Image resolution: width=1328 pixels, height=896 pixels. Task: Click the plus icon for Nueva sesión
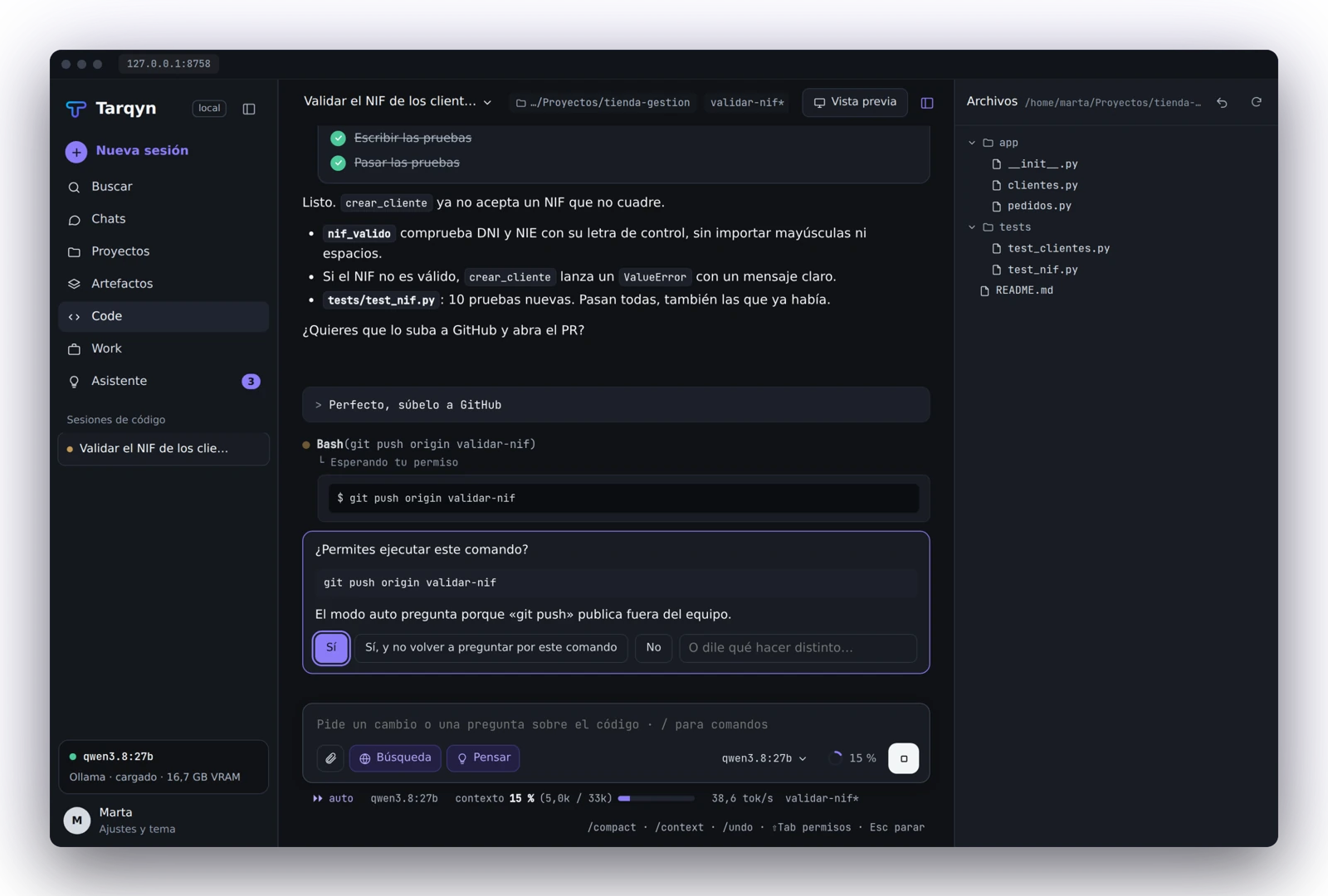click(x=76, y=151)
